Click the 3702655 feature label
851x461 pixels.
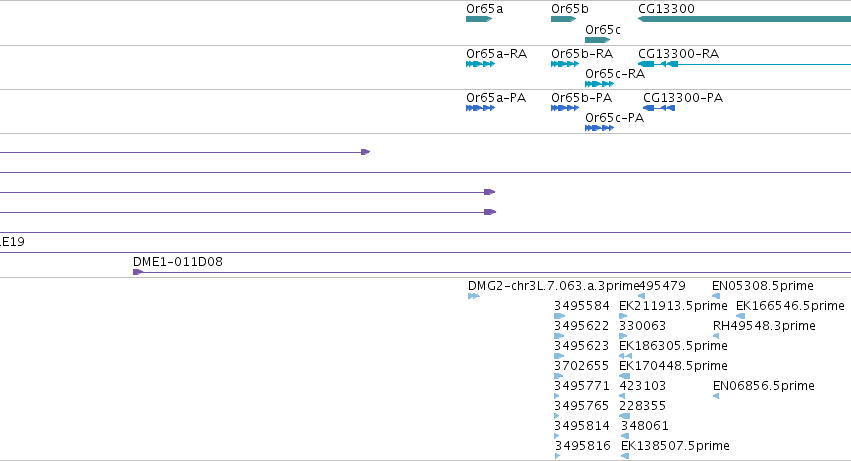tap(582, 366)
